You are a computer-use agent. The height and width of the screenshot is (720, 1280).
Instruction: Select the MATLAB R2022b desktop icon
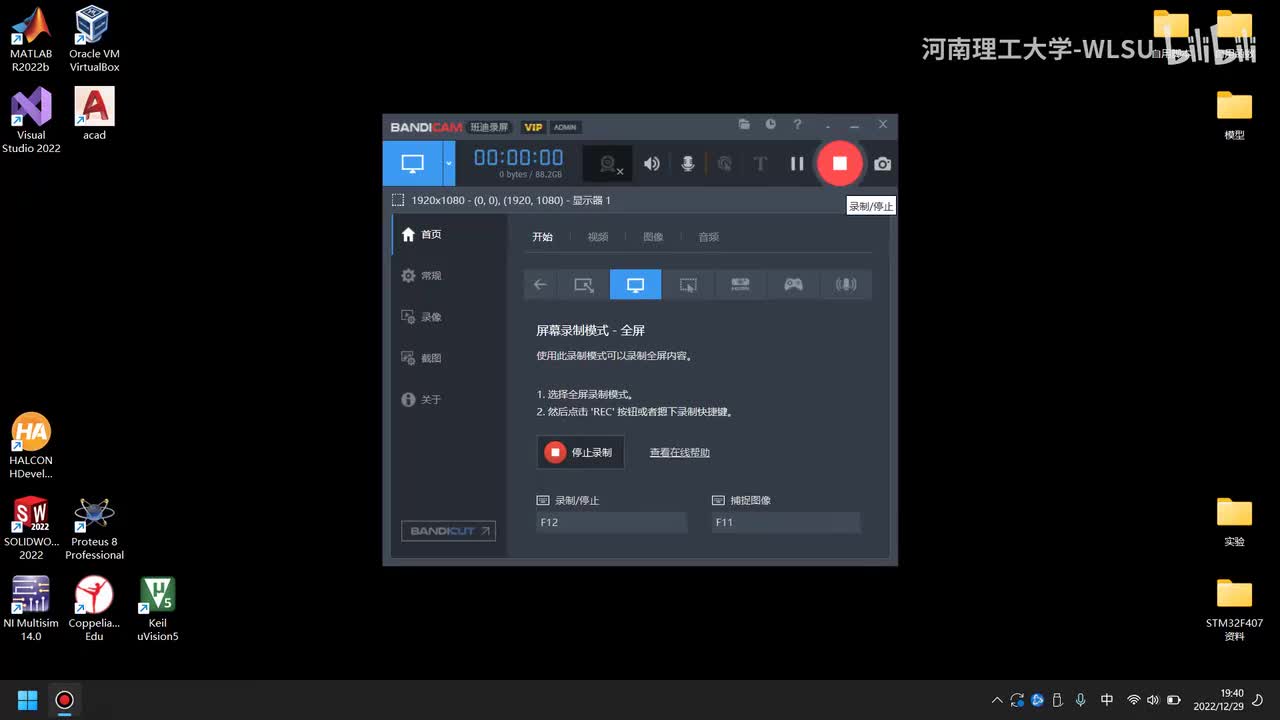(31, 40)
